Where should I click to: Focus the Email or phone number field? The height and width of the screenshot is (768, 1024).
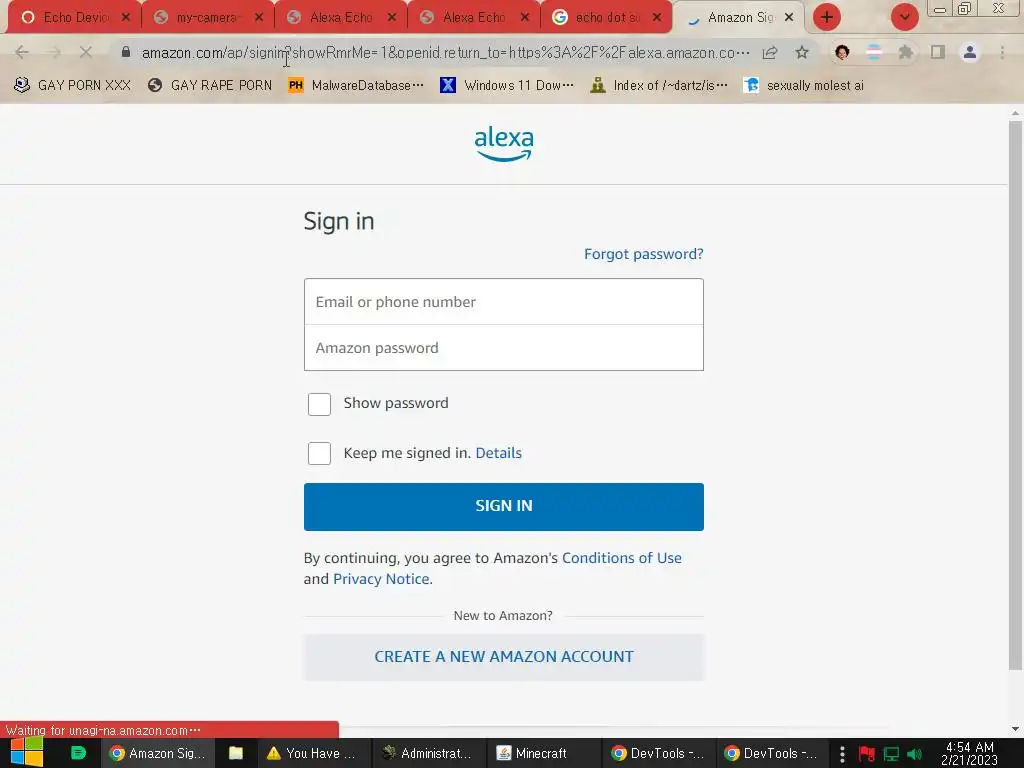tap(504, 302)
